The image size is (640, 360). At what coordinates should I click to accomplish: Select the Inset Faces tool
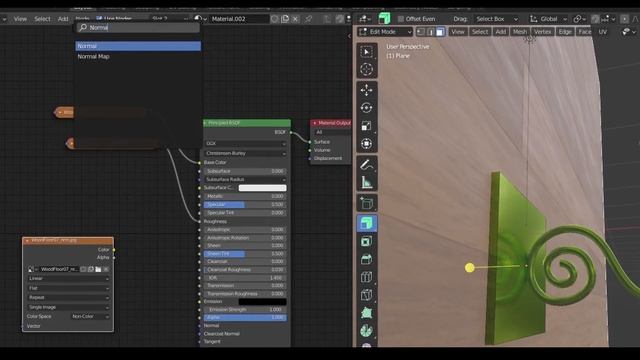click(367, 241)
